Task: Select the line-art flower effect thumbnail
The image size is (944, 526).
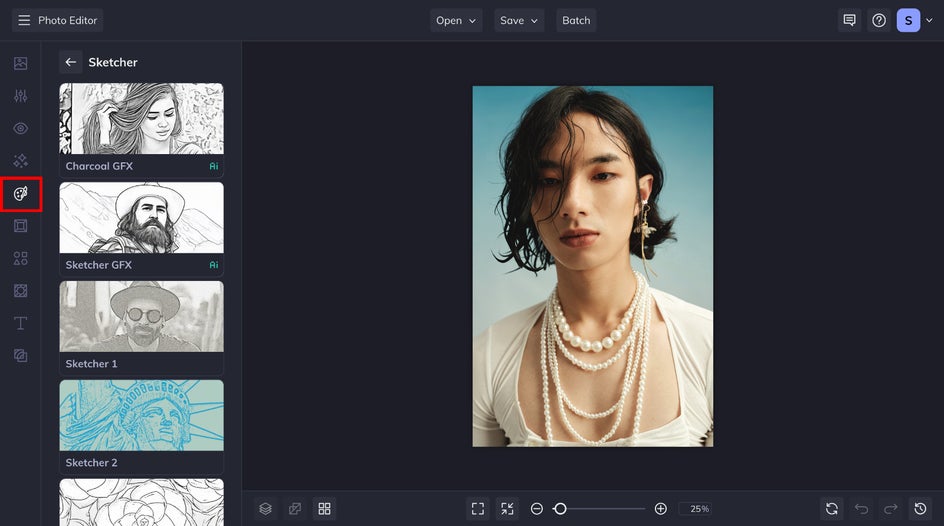Action: (x=141, y=502)
